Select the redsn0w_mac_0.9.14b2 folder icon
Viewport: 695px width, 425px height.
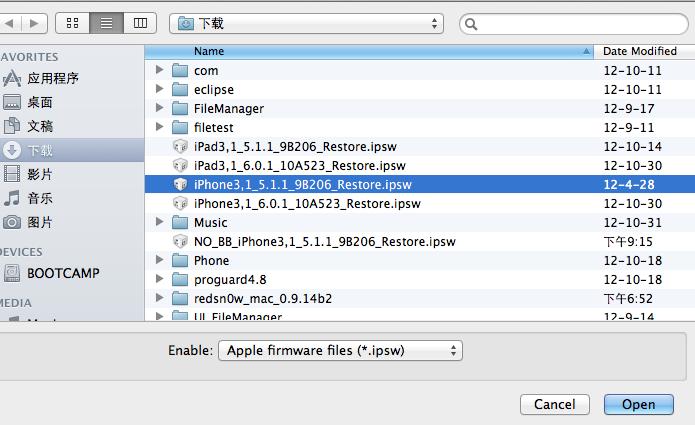pyautogui.click(x=180, y=299)
